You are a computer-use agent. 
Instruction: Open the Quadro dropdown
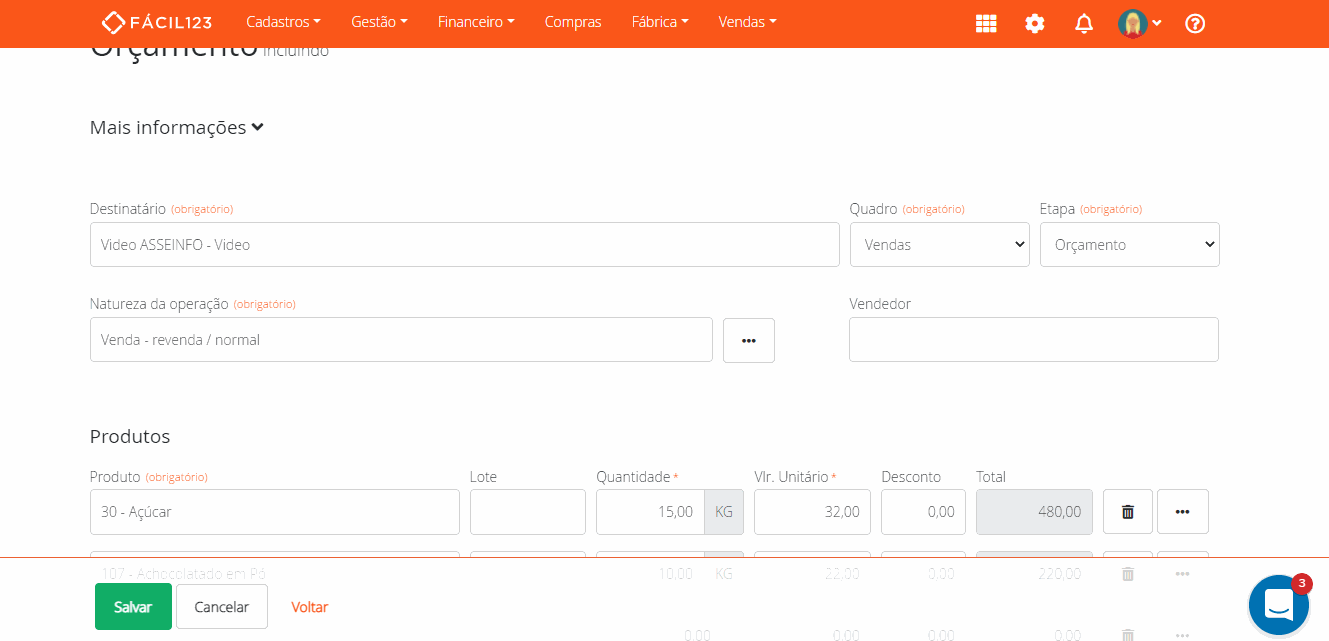[x=939, y=245]
